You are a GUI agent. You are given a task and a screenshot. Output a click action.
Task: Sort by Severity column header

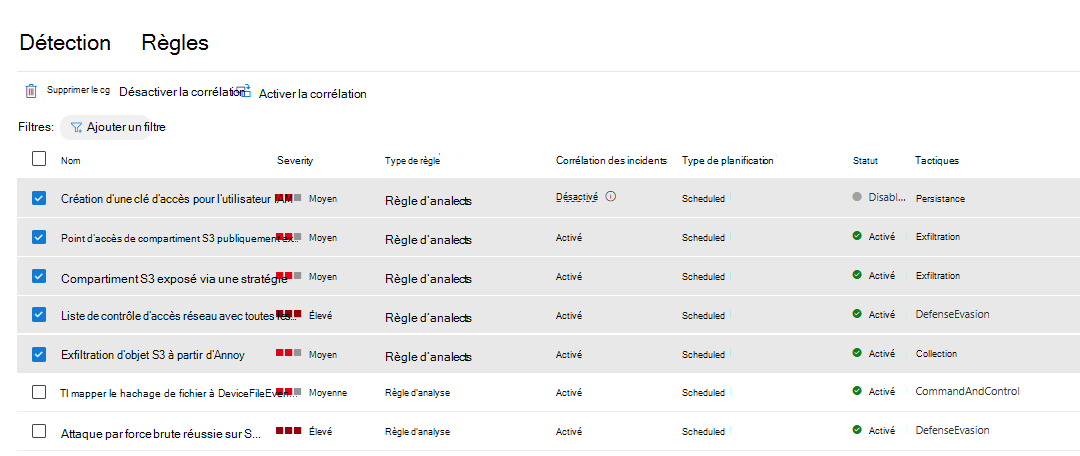pos(295,160)
